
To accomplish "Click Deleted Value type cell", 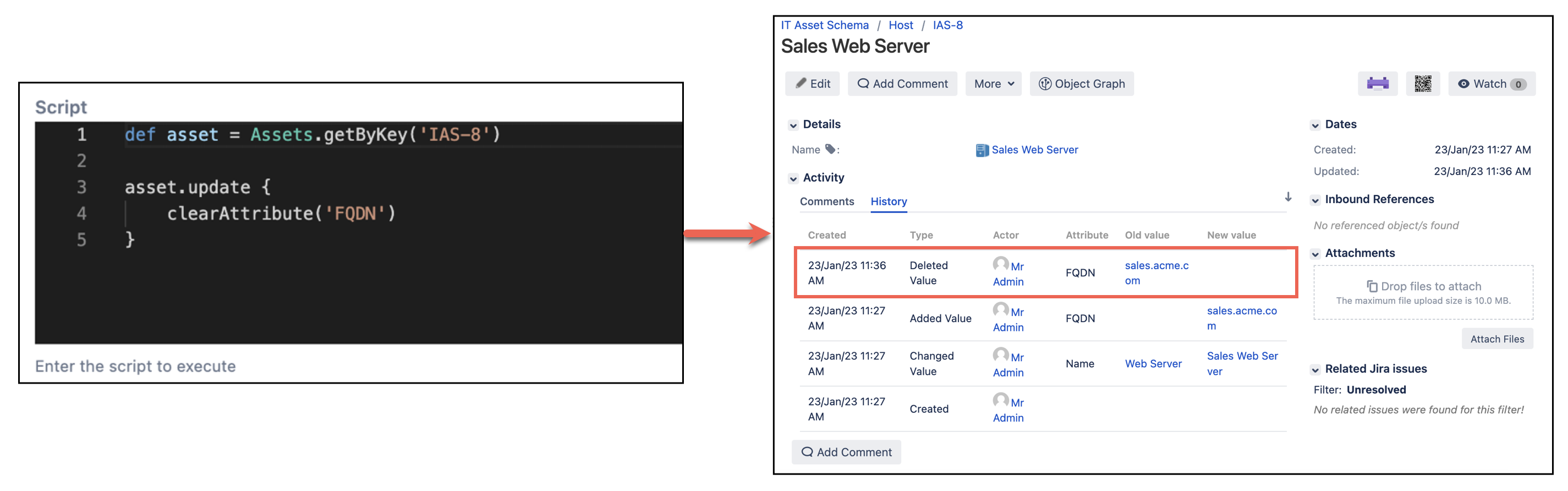I will (928, 273).
